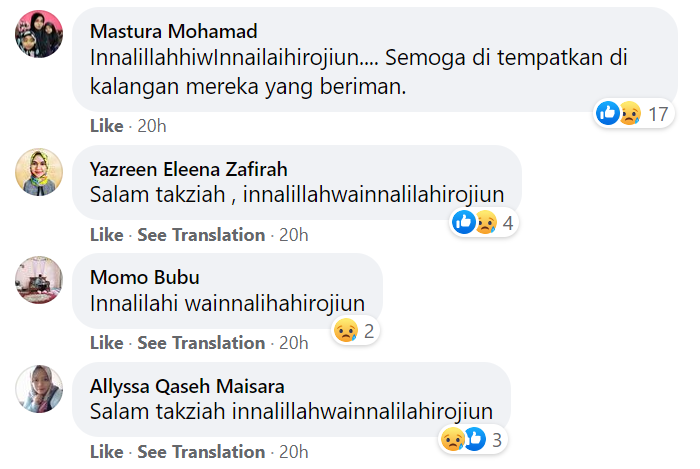Visit Allyssa Qaseh Maisara's profile name

(x=187, y=384)
